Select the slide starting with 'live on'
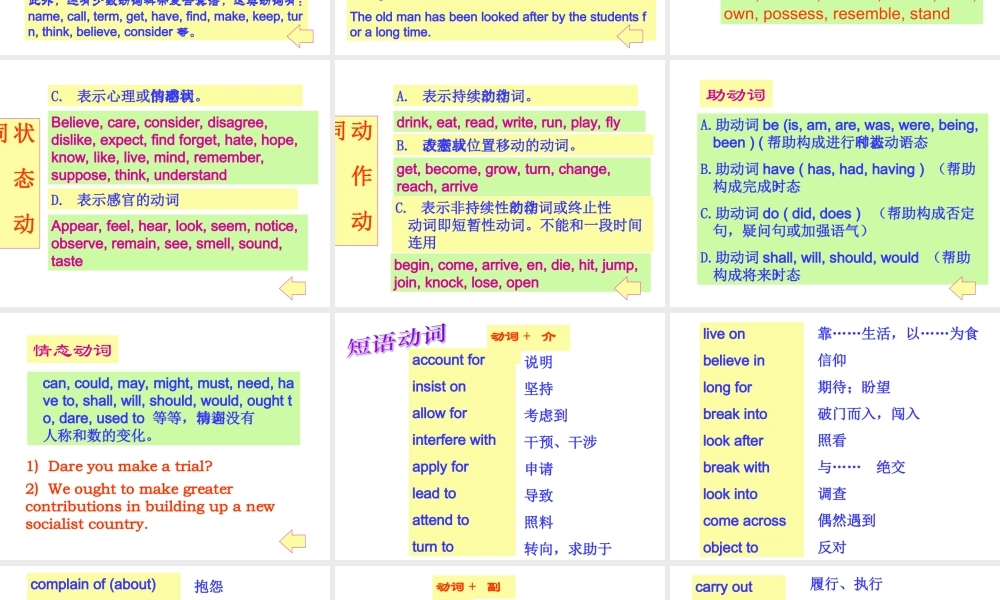The width and height of the screenshot is (1000, 600). point(835,437)
